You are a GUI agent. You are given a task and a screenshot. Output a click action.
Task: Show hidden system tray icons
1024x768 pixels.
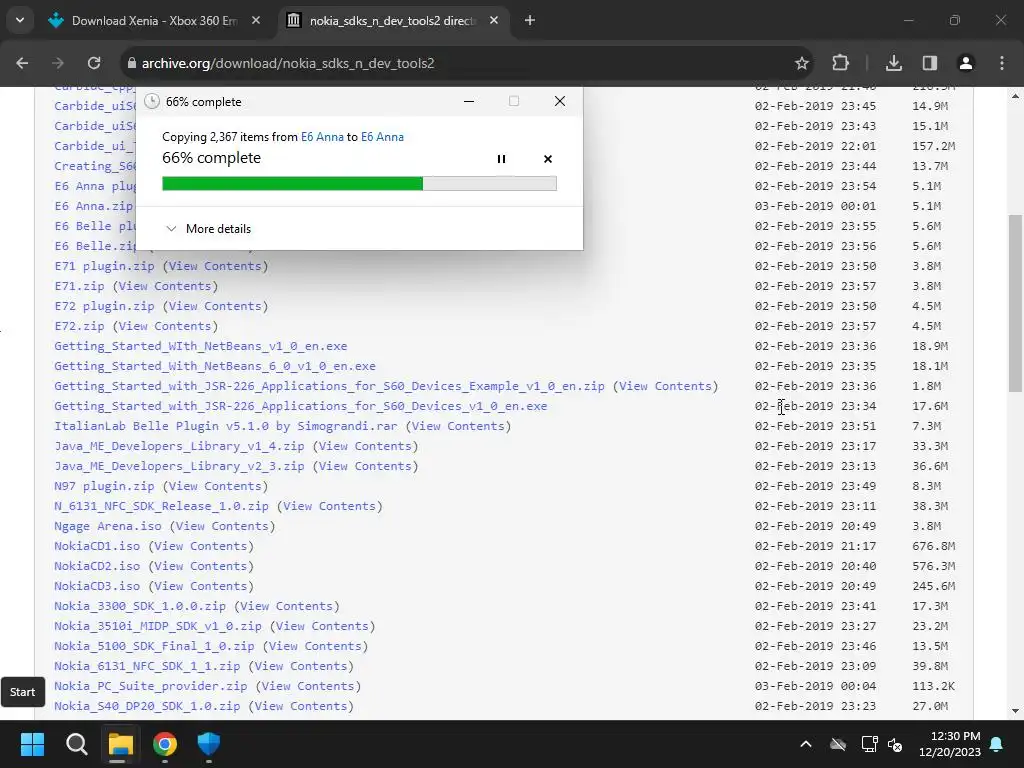coord(806,744)
